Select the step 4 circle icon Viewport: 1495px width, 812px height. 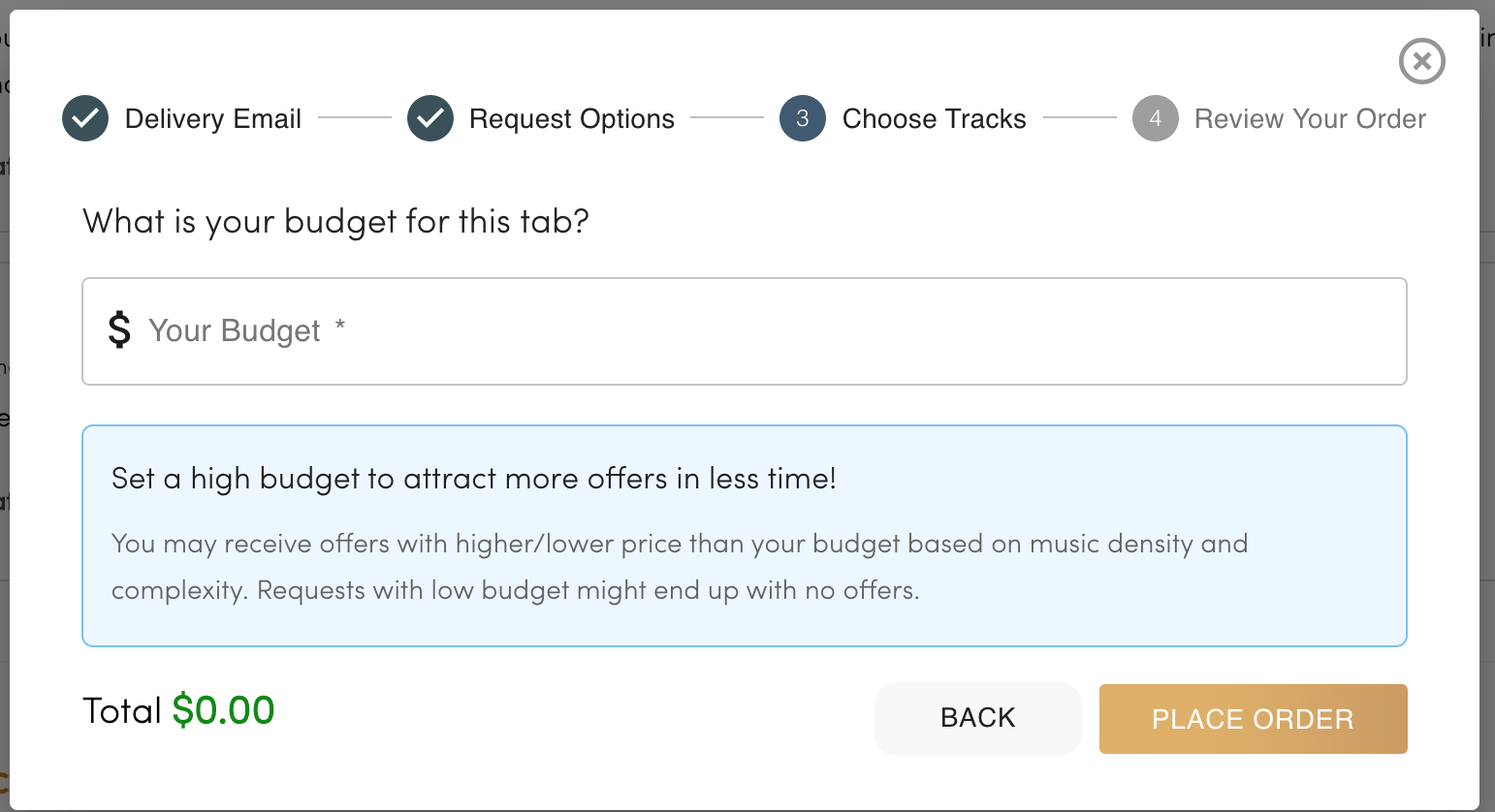coord(1156,118)
